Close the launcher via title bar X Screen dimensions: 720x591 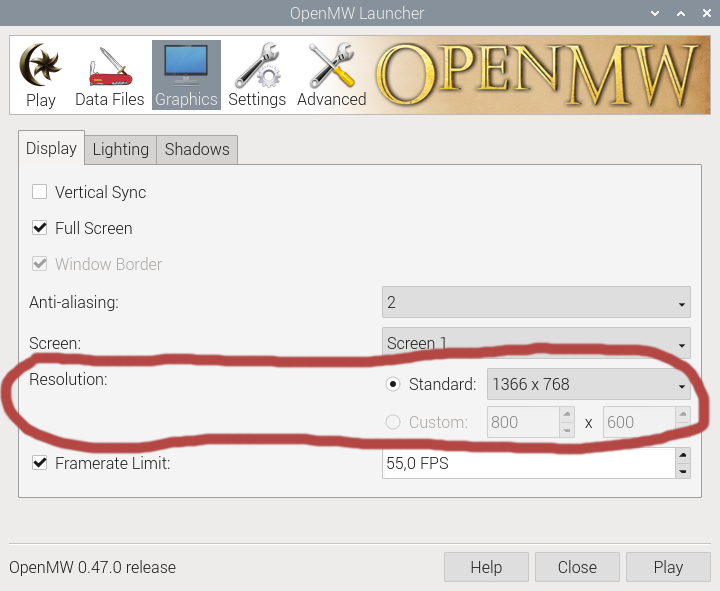pyautogui.click(x=707, y=13)
